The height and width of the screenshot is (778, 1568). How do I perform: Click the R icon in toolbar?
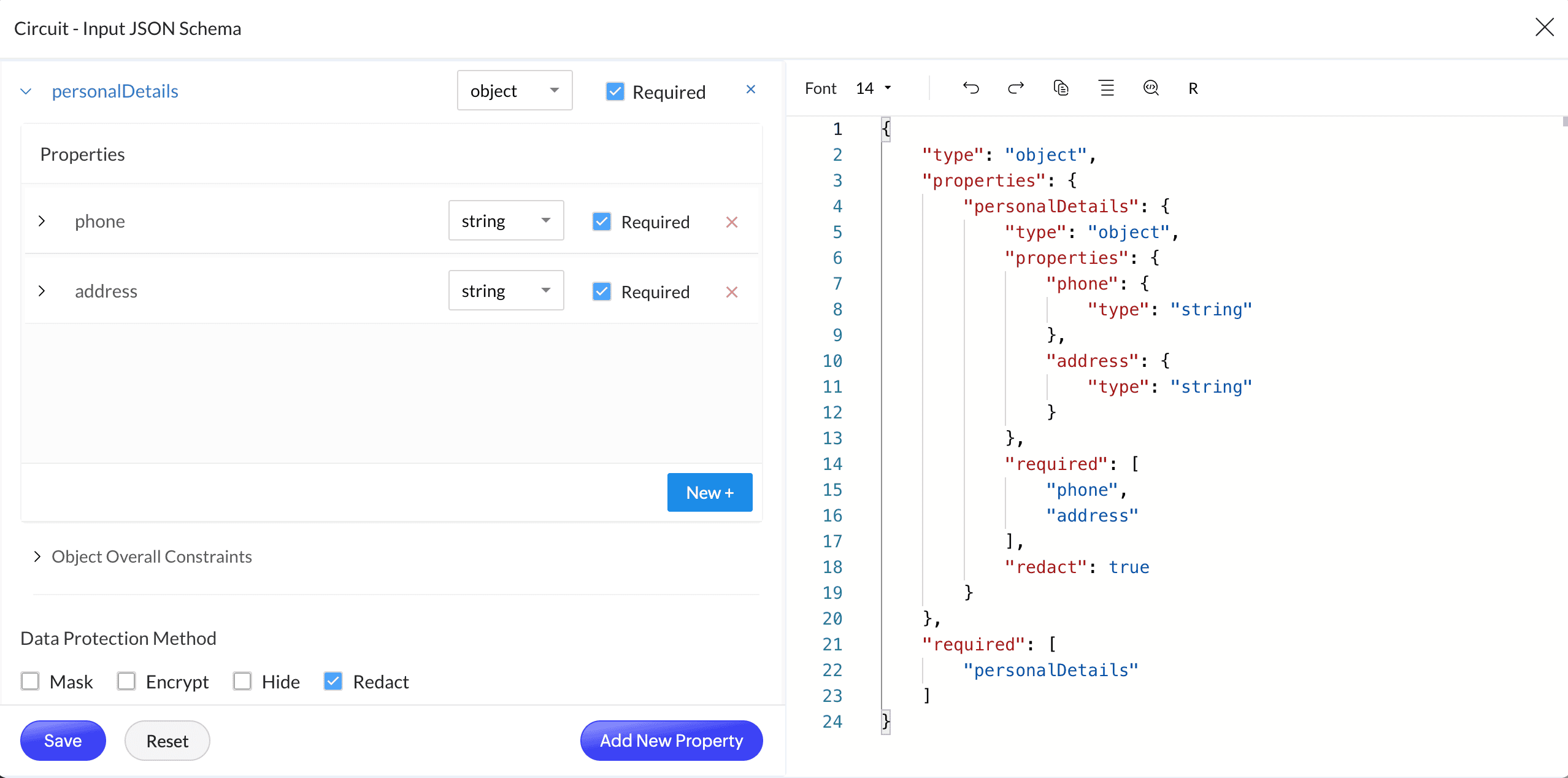[x=1193, y=89]
